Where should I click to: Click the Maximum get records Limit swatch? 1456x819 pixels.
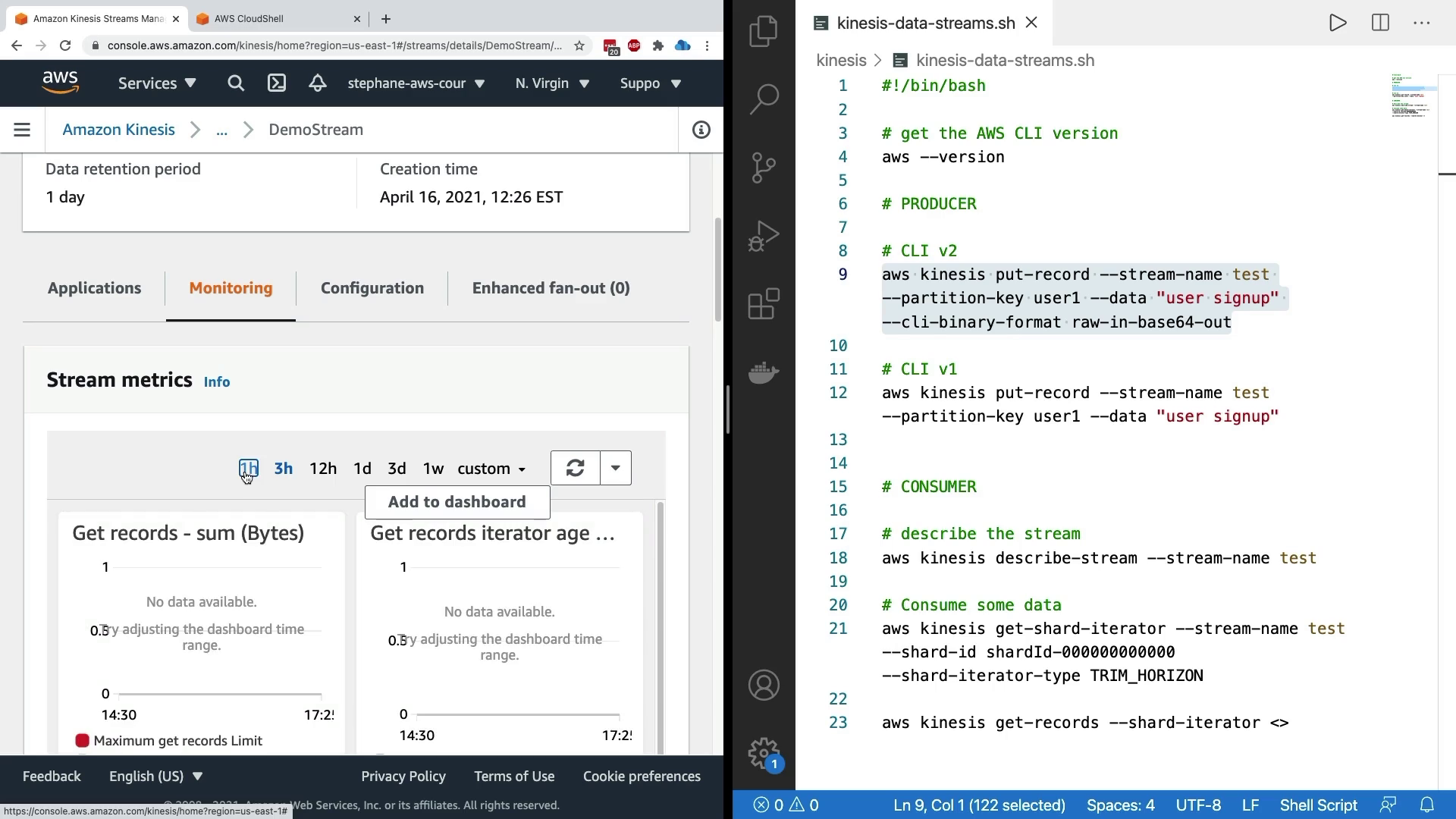pyautogui.click(x=83, y=741)
